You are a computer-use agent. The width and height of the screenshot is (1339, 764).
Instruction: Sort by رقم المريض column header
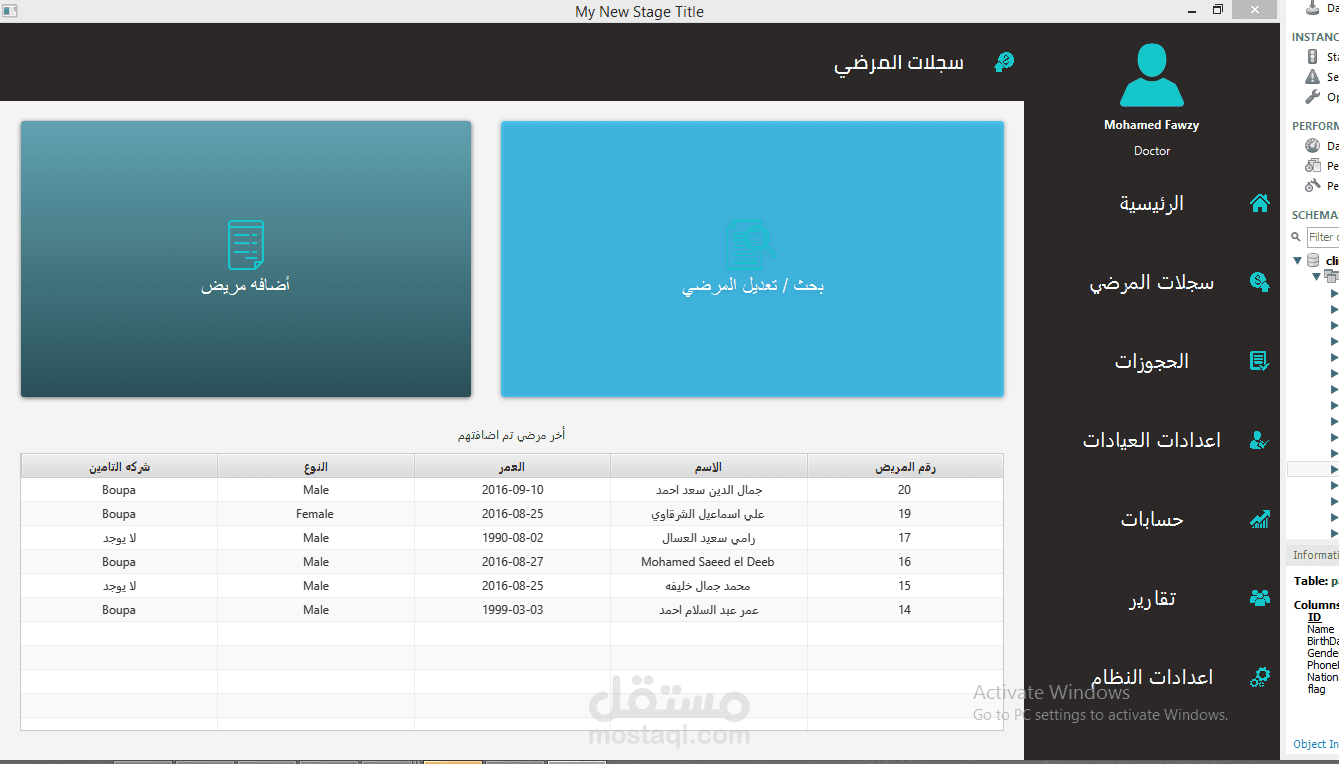coord(905,467)
